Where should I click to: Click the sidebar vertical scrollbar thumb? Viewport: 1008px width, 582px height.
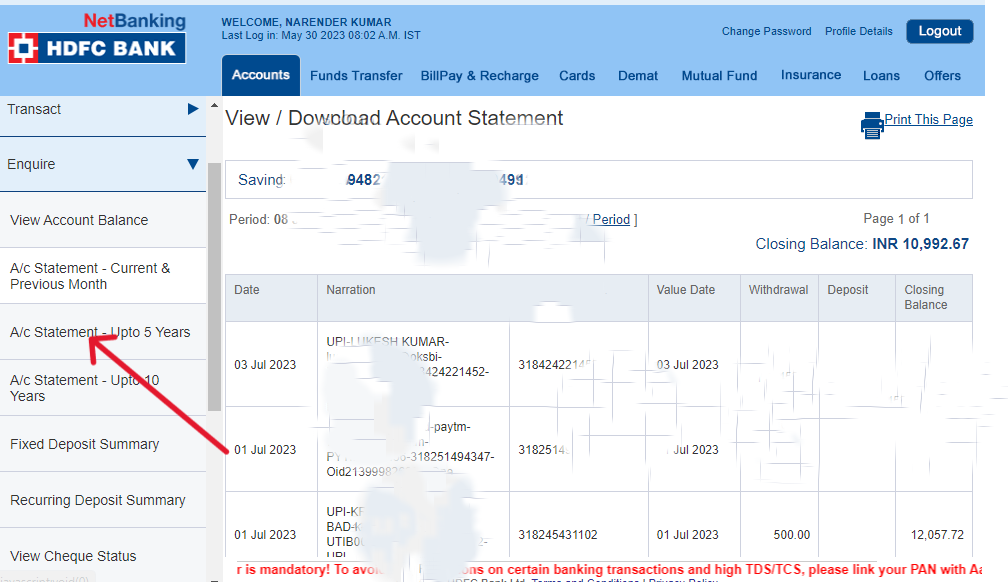(214, 286)
